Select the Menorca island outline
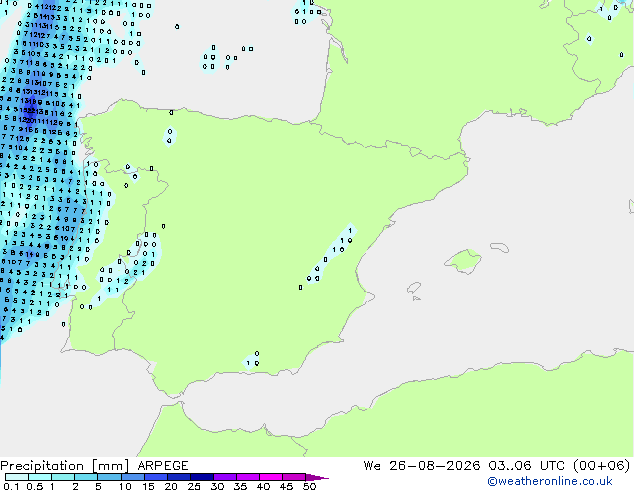Viewport: 634px width, 490px height. 499,247
